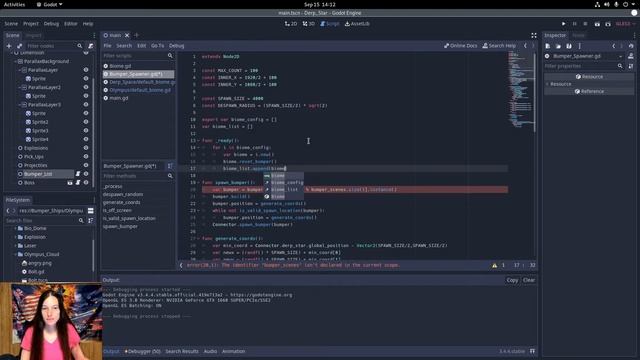Open the GLES3 renderer dropdown
The width and height of the screenshot is (640, 360).
tap(625, 24)
